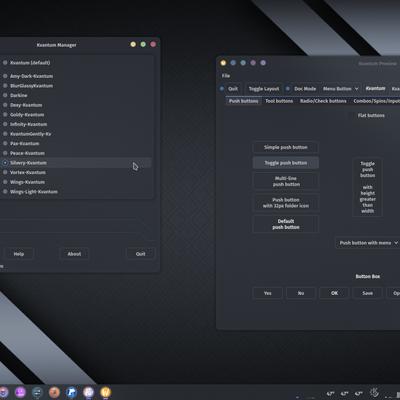Select the Amy-Dark-Kvantum theme
The width and height of the screenshot is (400, 400).
[31, 76]
